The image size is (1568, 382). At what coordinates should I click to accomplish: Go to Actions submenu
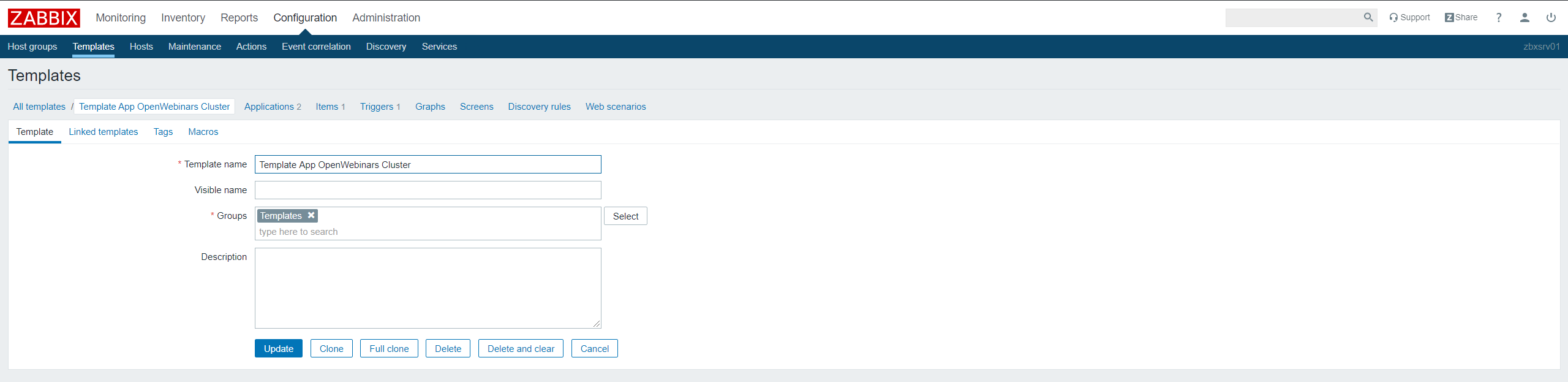pos(251,47)
